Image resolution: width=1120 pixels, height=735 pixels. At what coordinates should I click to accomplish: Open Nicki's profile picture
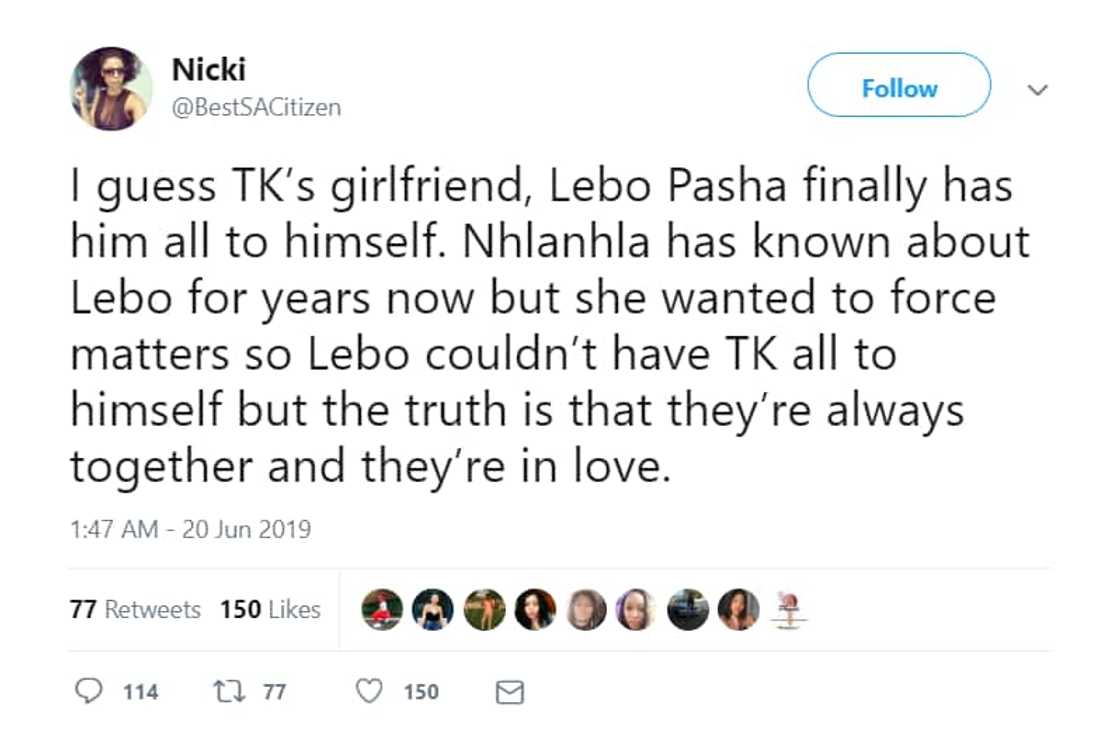[x=110, y=88]
